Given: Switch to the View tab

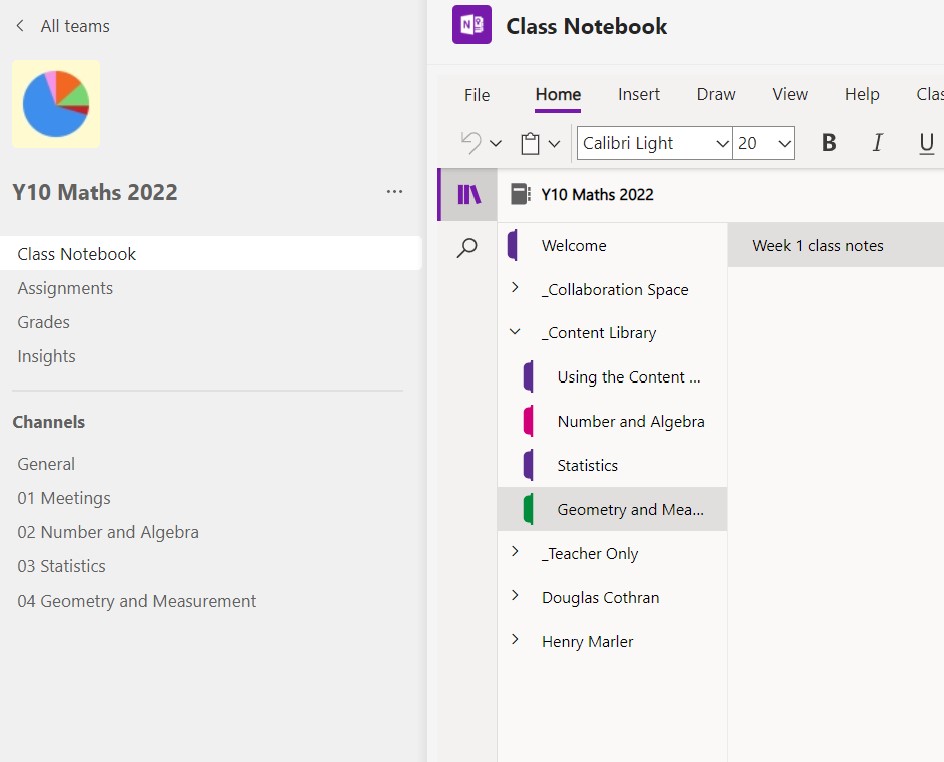Looking at the screenshot, I should [790, 94].
